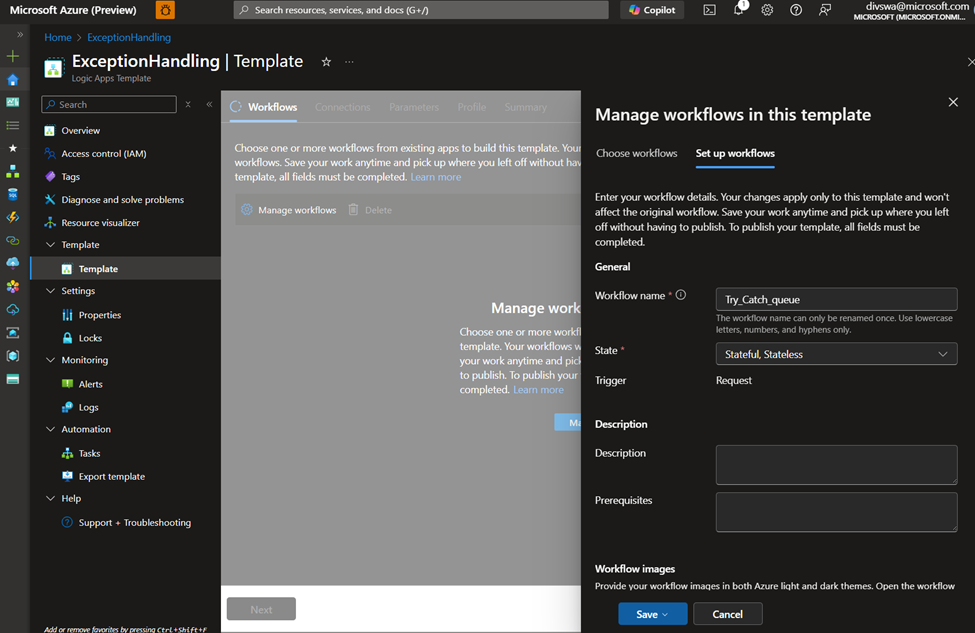Open Properties under Settings
The width and height of the screenshot is (975, 633).
click(99, 315)
